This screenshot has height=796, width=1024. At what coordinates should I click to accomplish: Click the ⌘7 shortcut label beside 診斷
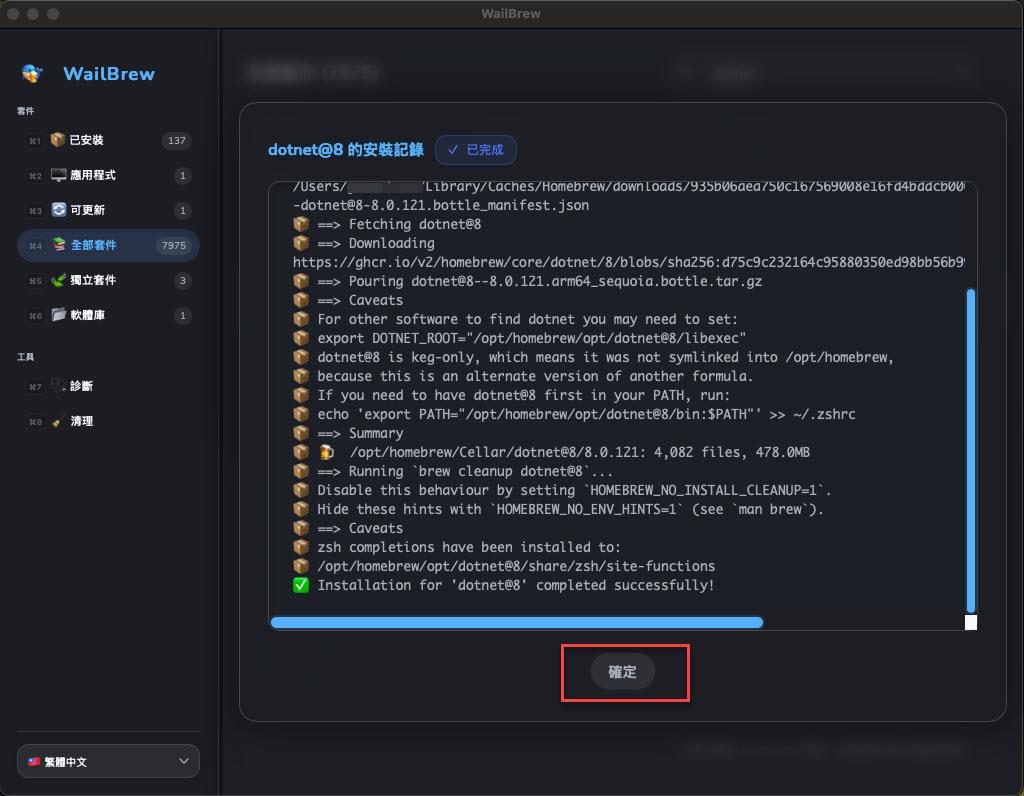[35, 387]
